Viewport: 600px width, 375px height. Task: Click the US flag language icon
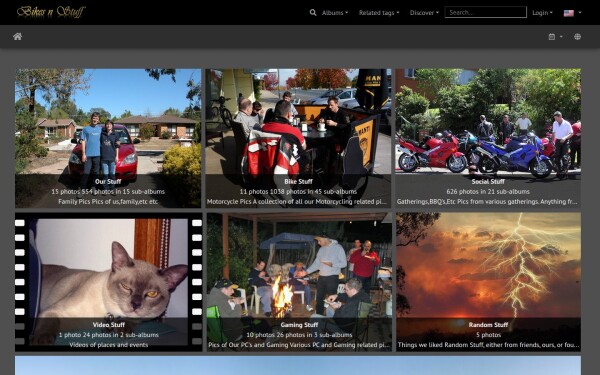click(569, 13)
